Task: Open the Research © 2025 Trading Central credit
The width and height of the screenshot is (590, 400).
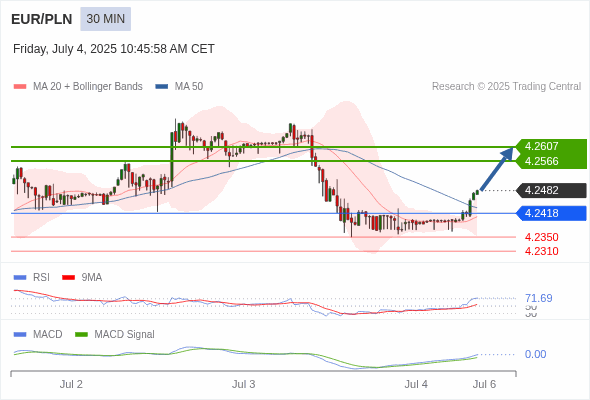Action: (x=506, y=87)
